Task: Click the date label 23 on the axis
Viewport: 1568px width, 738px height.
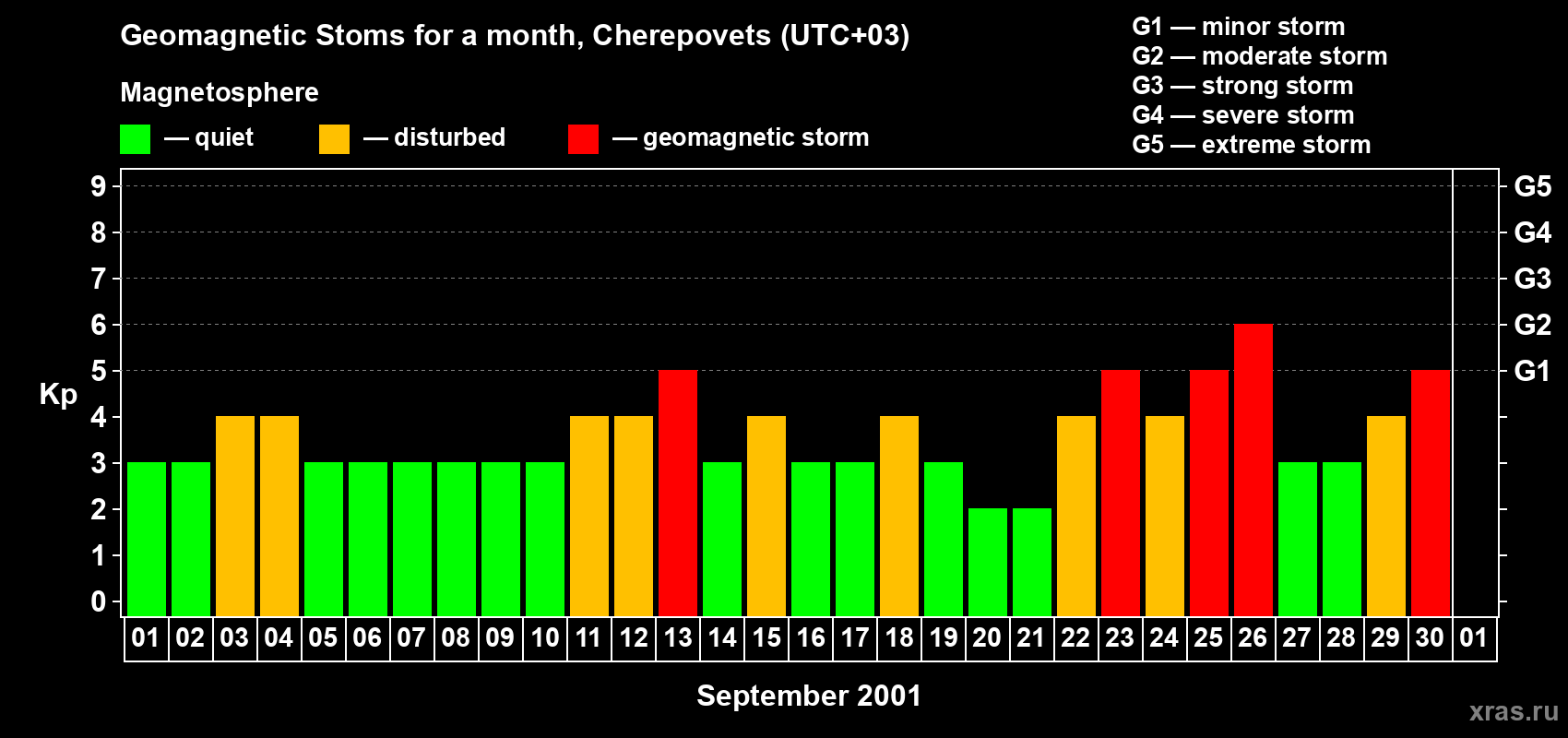Action: coord(1120,638)
